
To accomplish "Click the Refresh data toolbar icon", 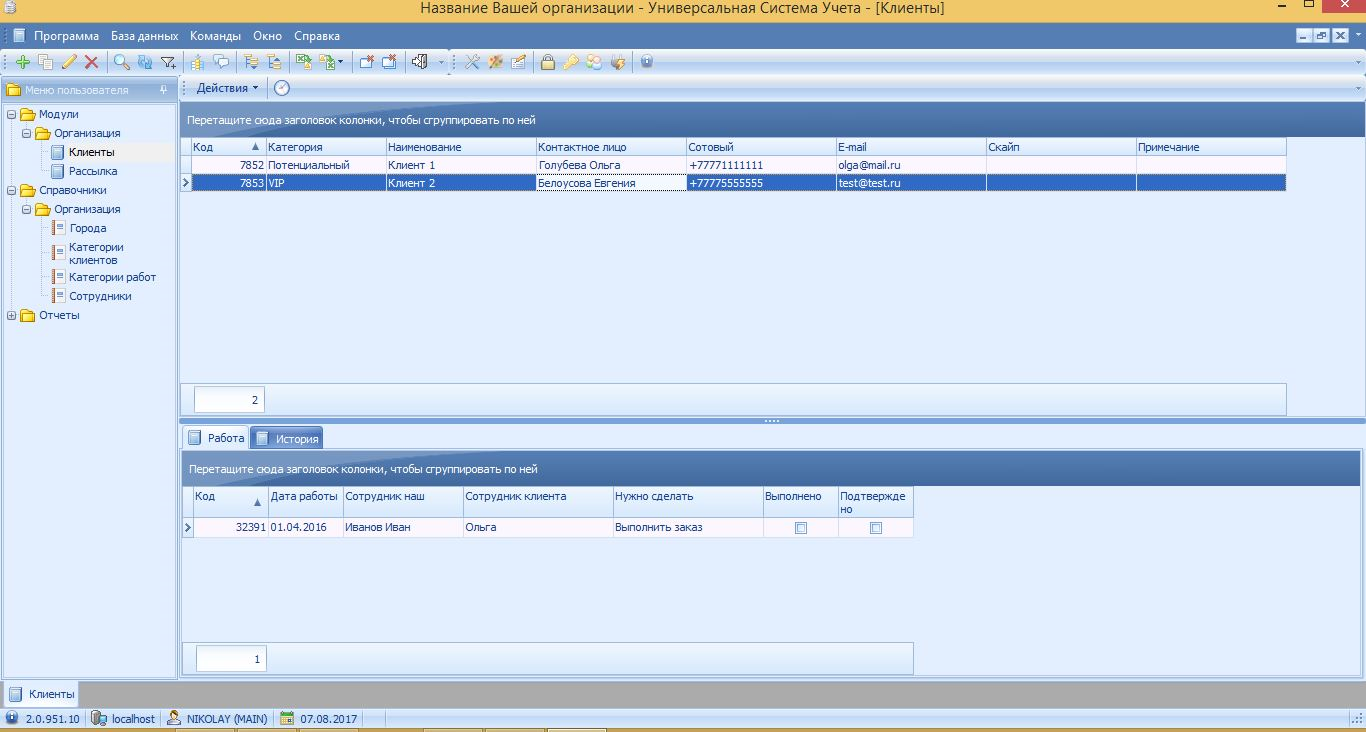I will [x=145, y=62].
